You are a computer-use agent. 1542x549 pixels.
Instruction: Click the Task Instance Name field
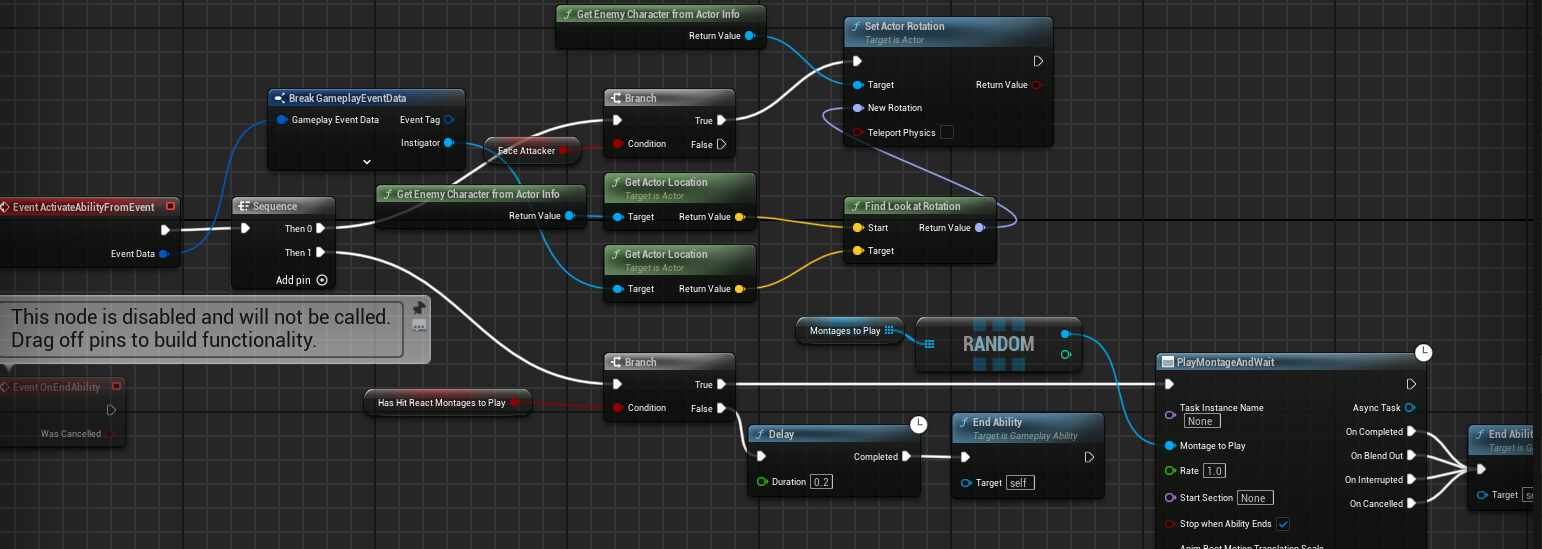1200,422
